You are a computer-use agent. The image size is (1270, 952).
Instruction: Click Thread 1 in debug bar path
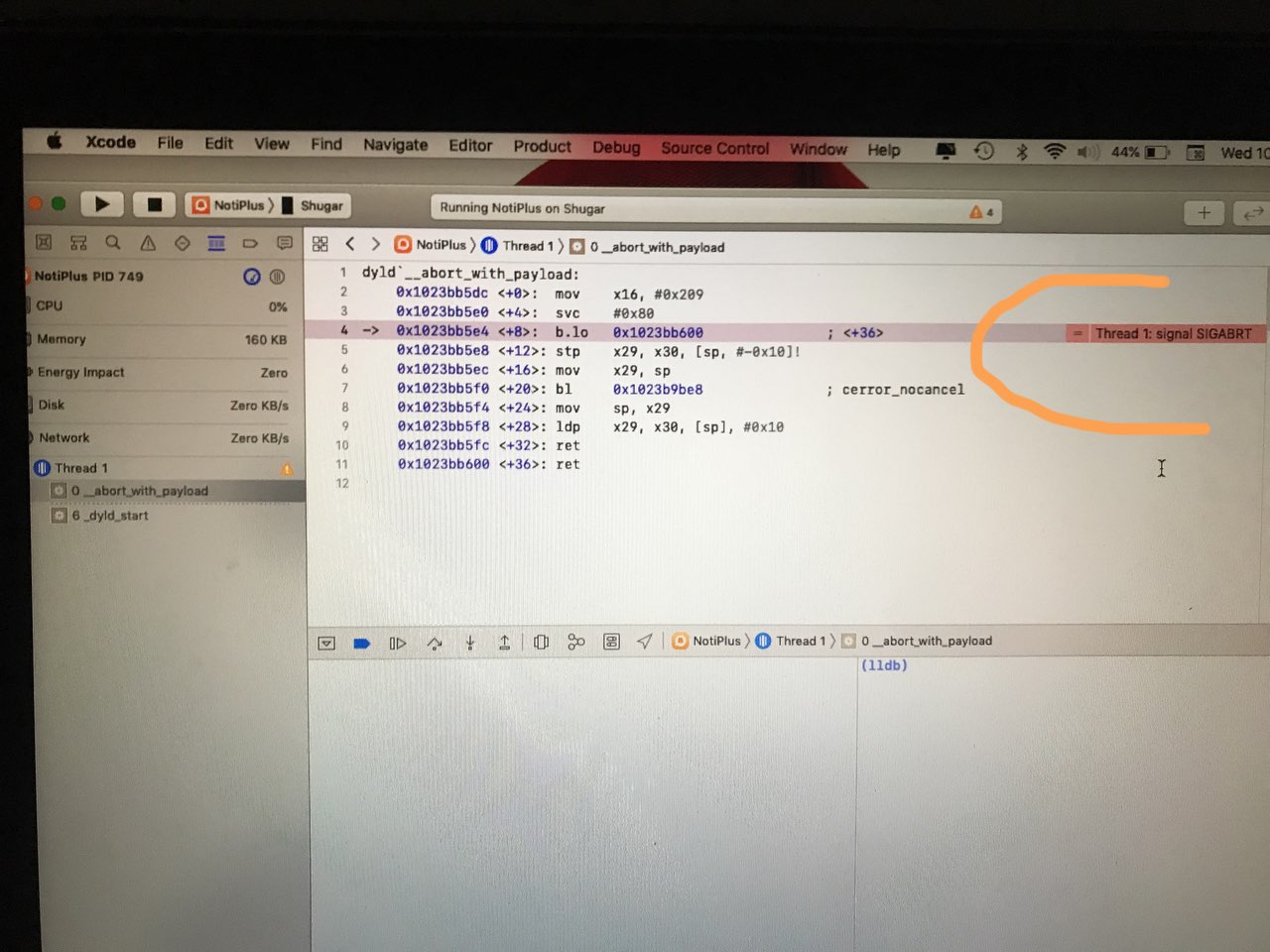(792, 641)
